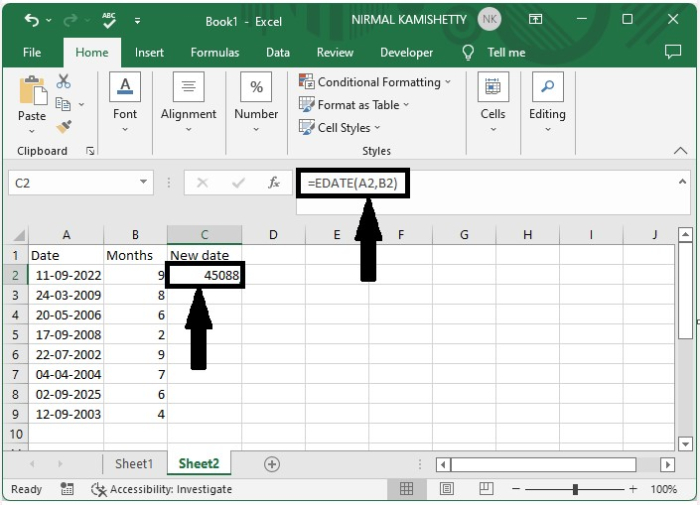This screenshot has height=505, width=700.
Task: Click into the formula bar text
Action: pos(353,183)
